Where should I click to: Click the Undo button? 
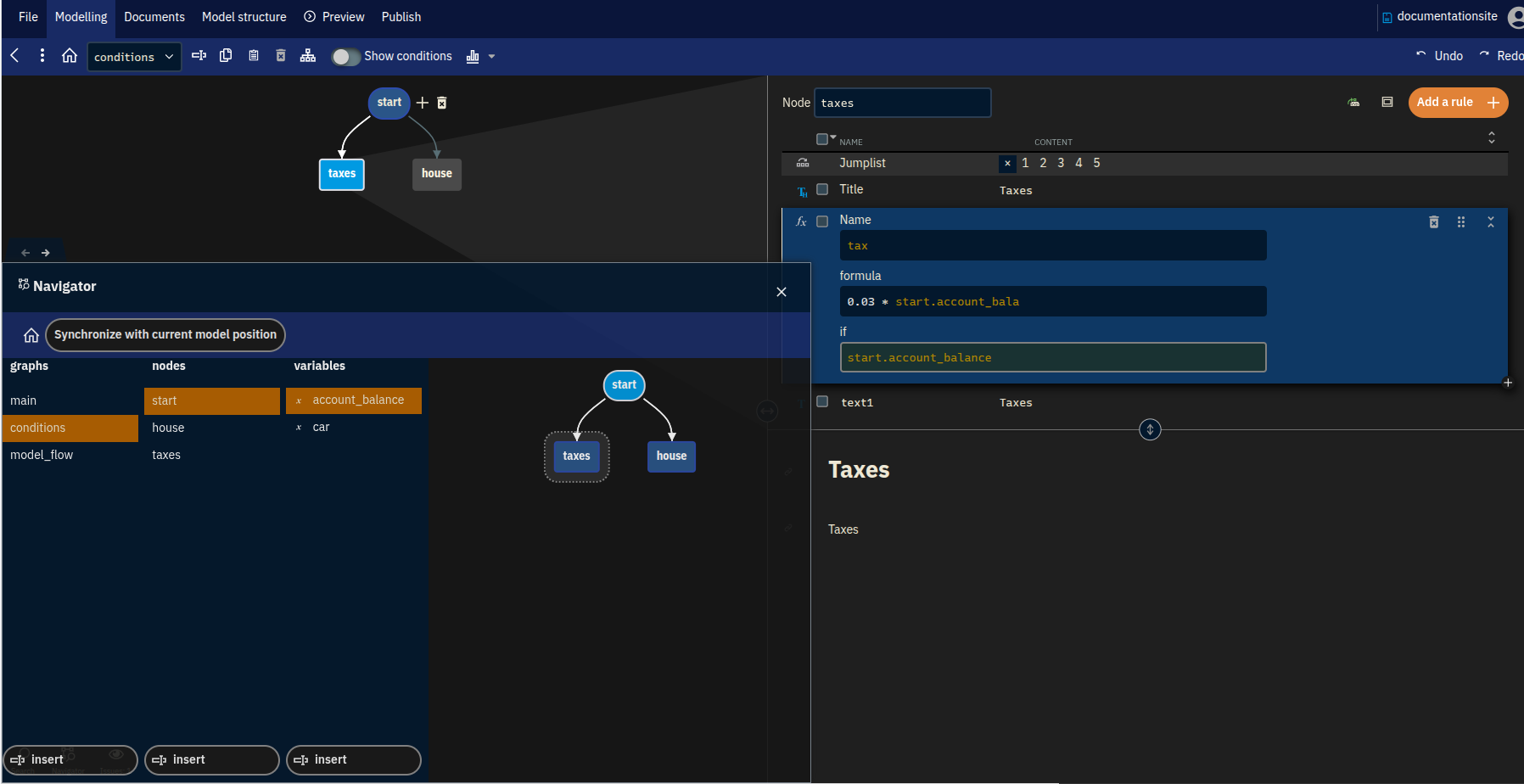coord(1439,56)
